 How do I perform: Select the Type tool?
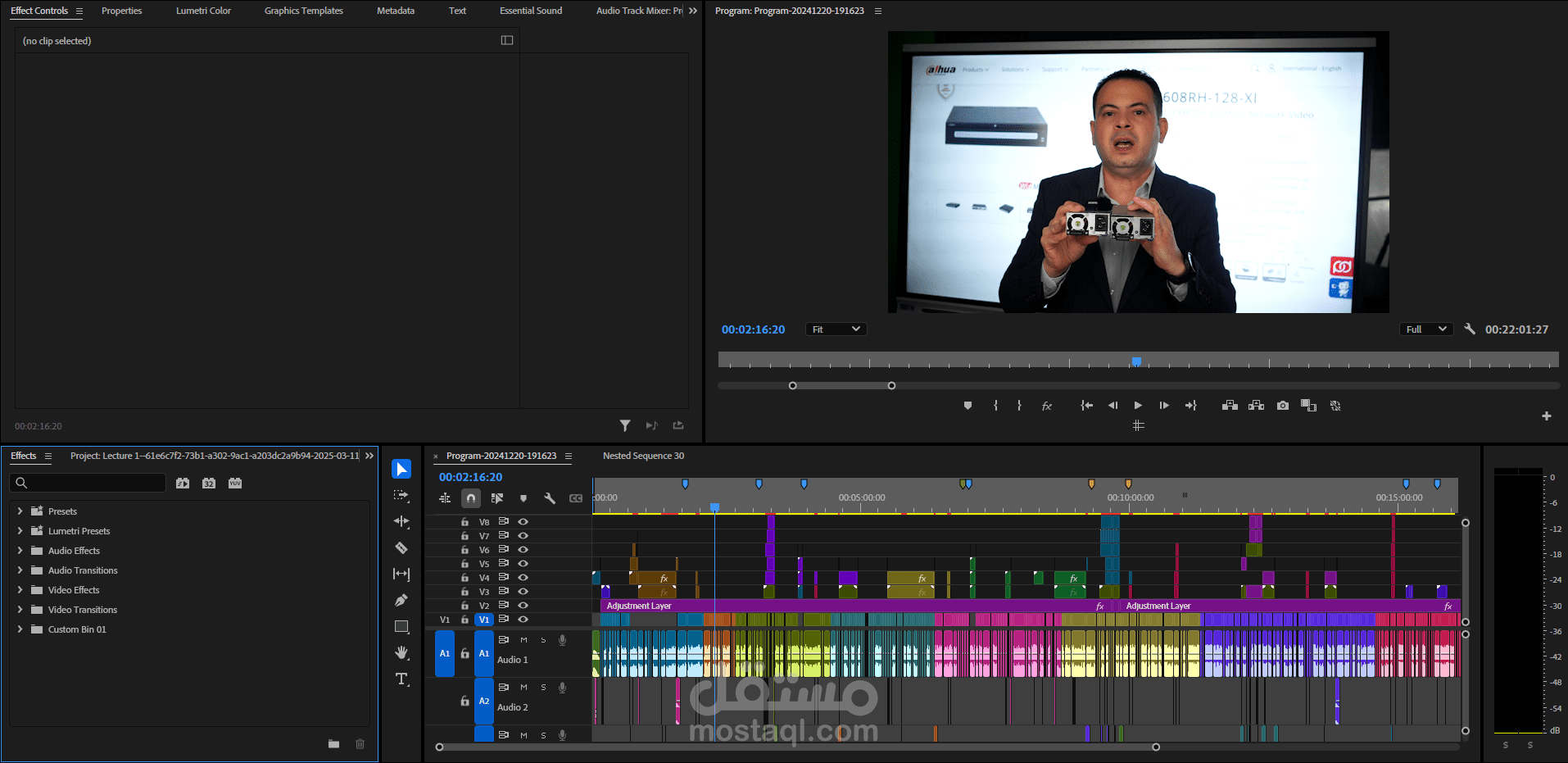click(x=401, y=679)
